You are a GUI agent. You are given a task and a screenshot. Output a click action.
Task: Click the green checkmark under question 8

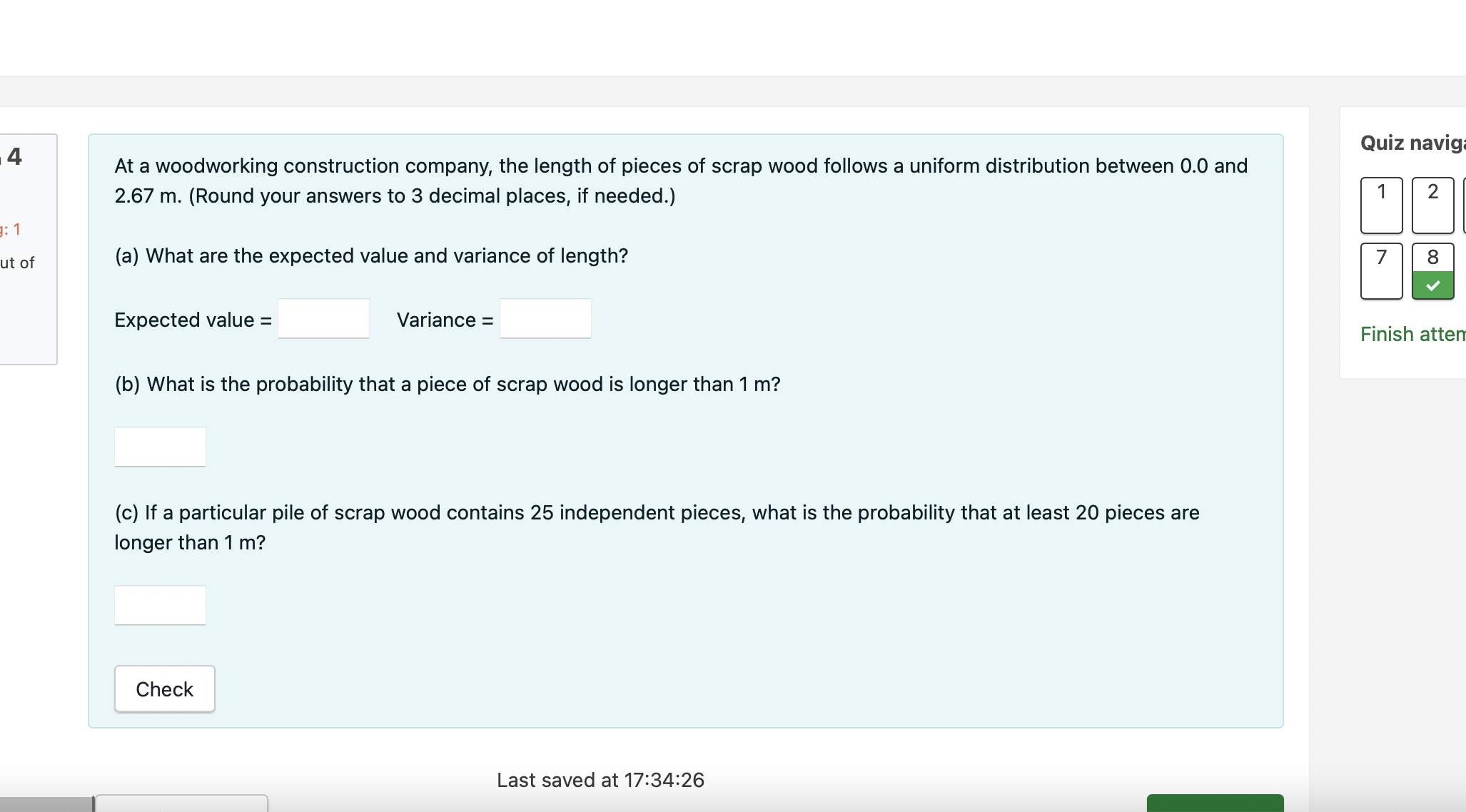pos(1432,285)
